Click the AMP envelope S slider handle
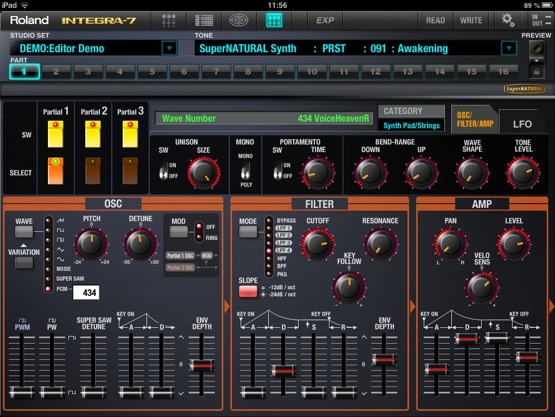The width and height of the screenshot is (555, 417). [x=497, y=338]
